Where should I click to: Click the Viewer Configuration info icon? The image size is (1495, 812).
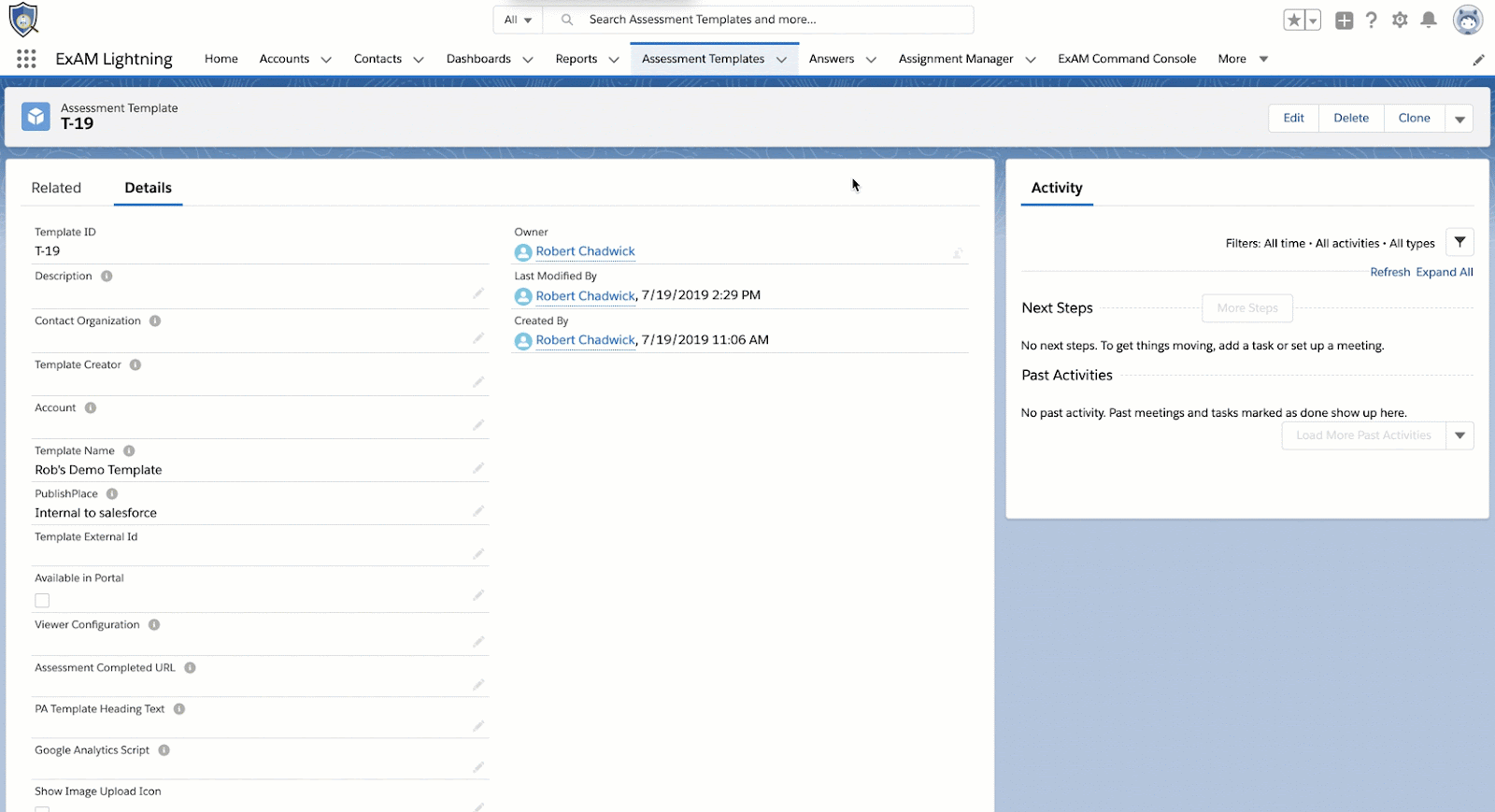point(154,625)
